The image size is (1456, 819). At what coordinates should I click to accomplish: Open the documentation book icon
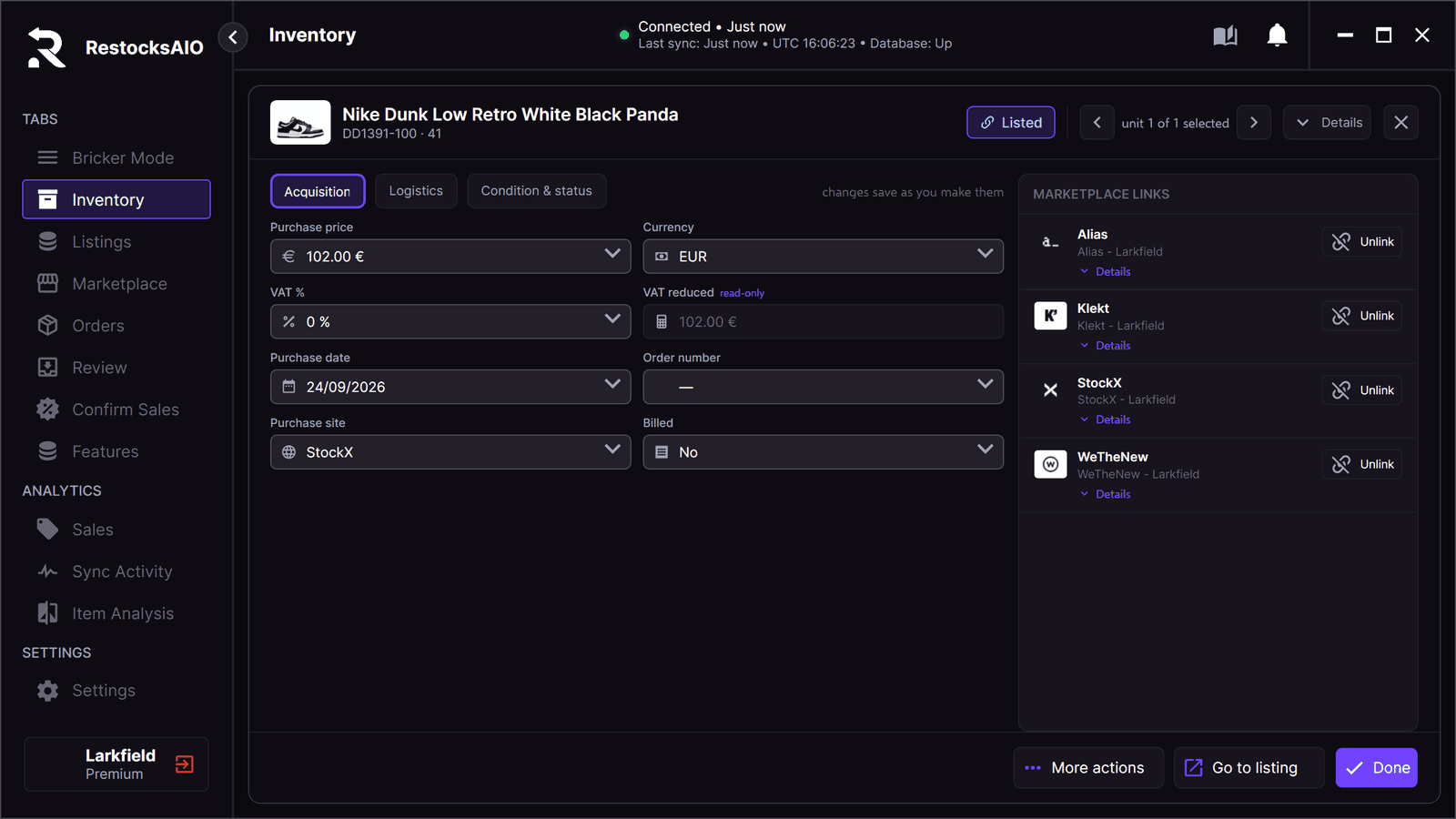point(1225,35)
